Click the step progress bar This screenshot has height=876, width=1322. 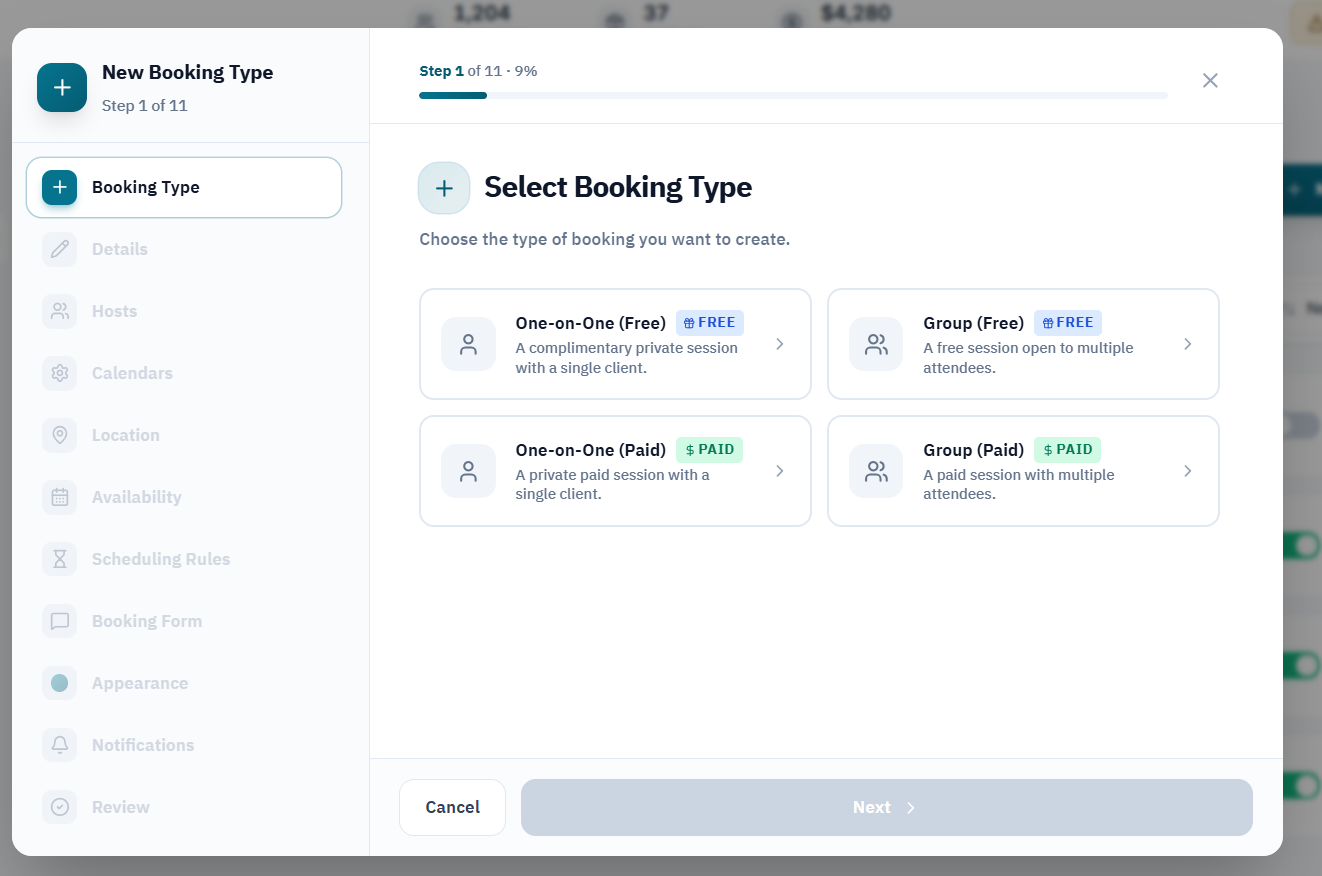[793, 95]
